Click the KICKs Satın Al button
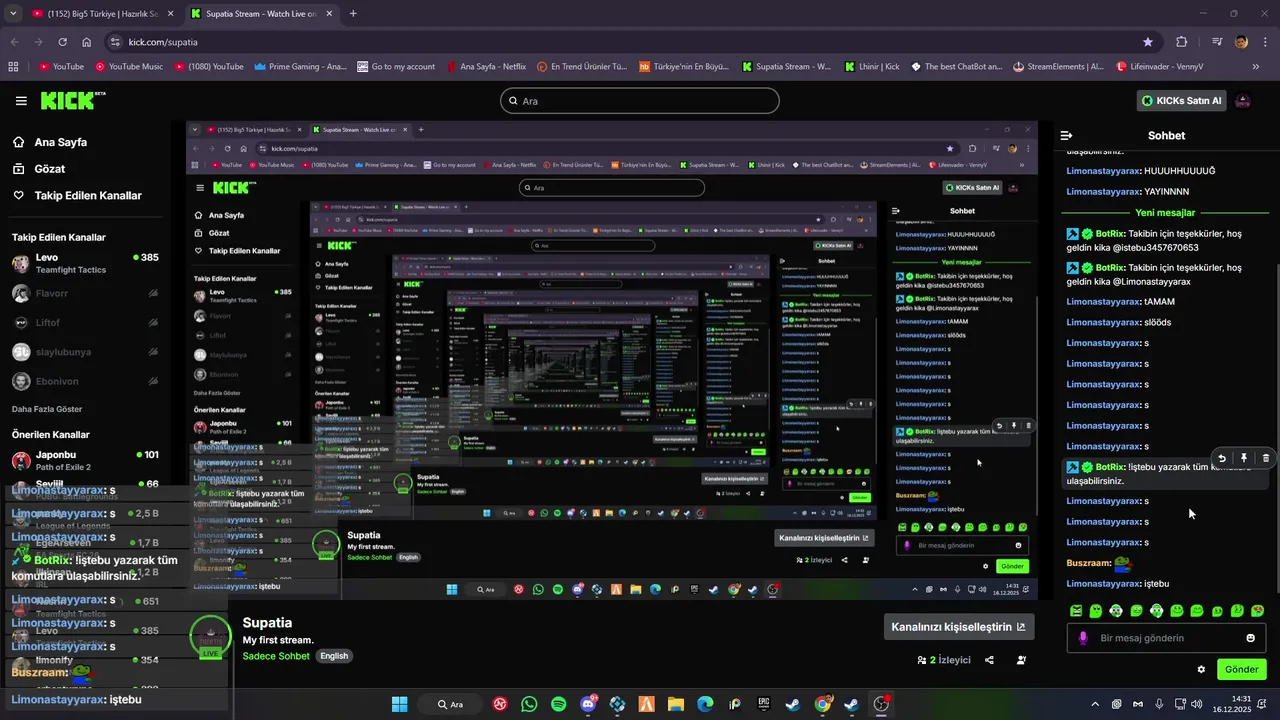The width and height of the screenshot is (1280, 720). coord(1182,101)
